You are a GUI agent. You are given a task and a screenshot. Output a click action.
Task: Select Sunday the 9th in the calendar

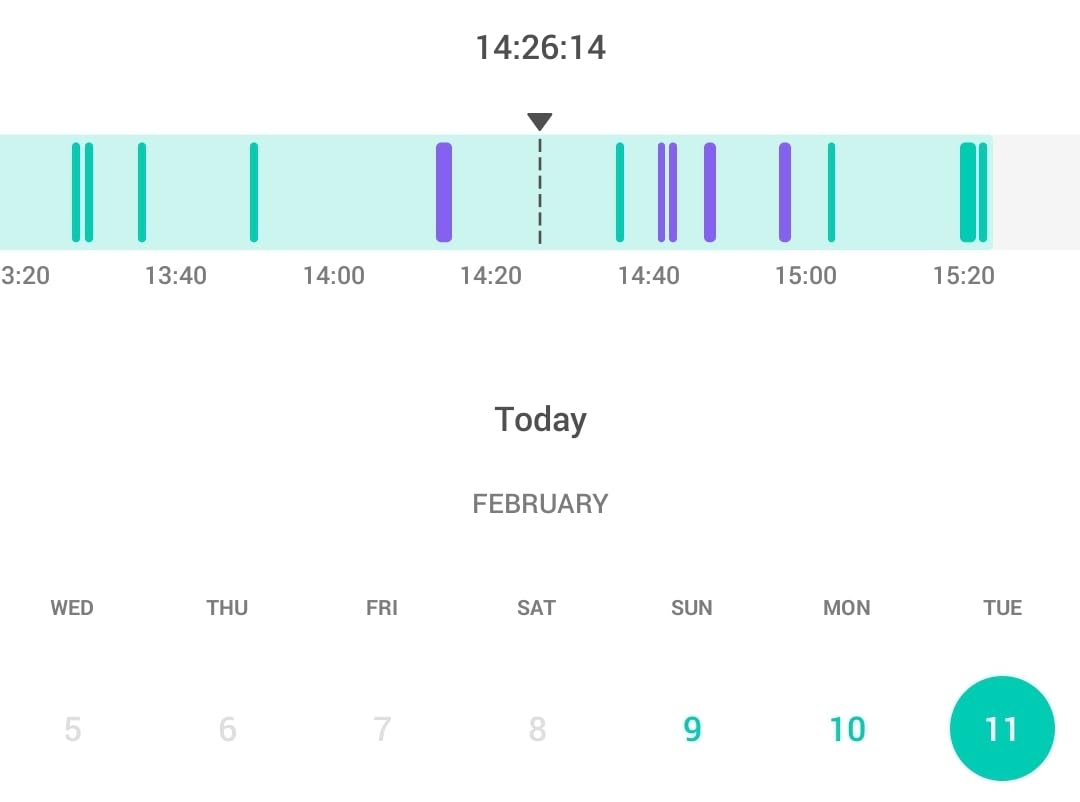click(692, 729)
